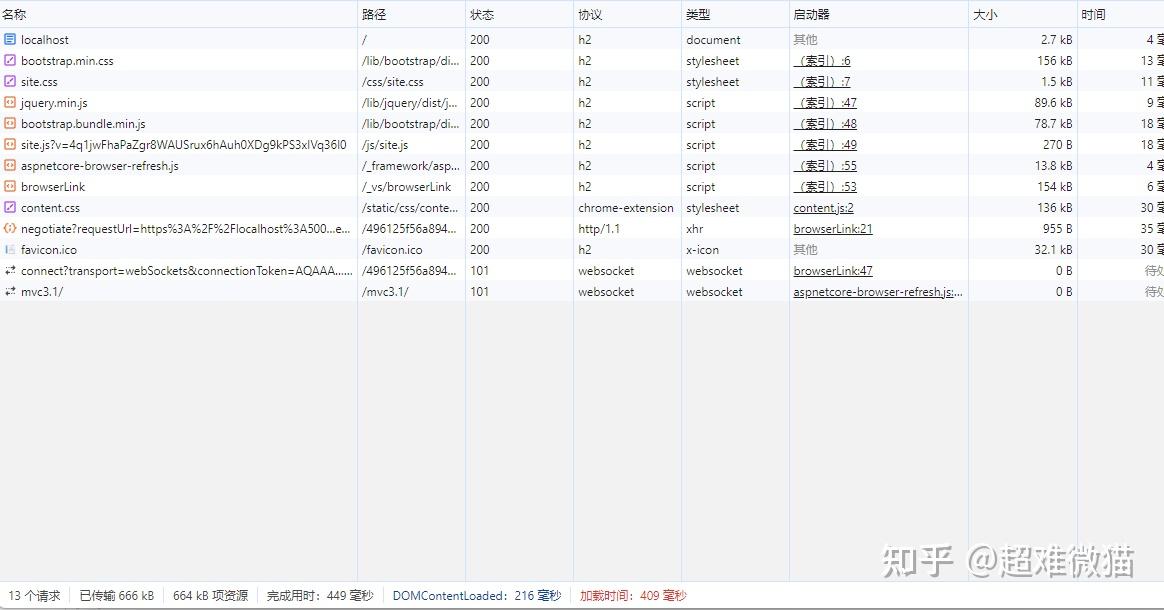Viewport: 1164px width, 610px height.
Task: Click the jquery.min.js script icon
Action: 10,102
